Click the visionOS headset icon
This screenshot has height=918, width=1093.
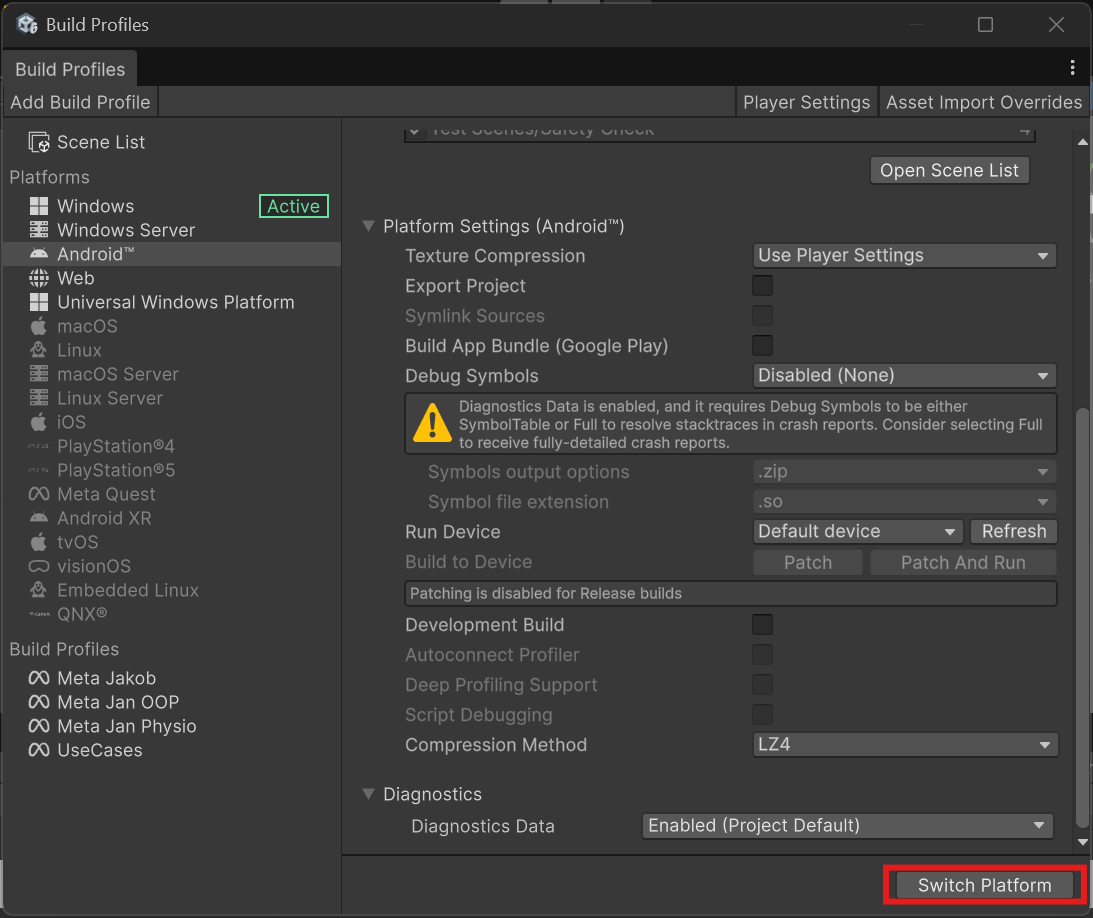(39, 566)
